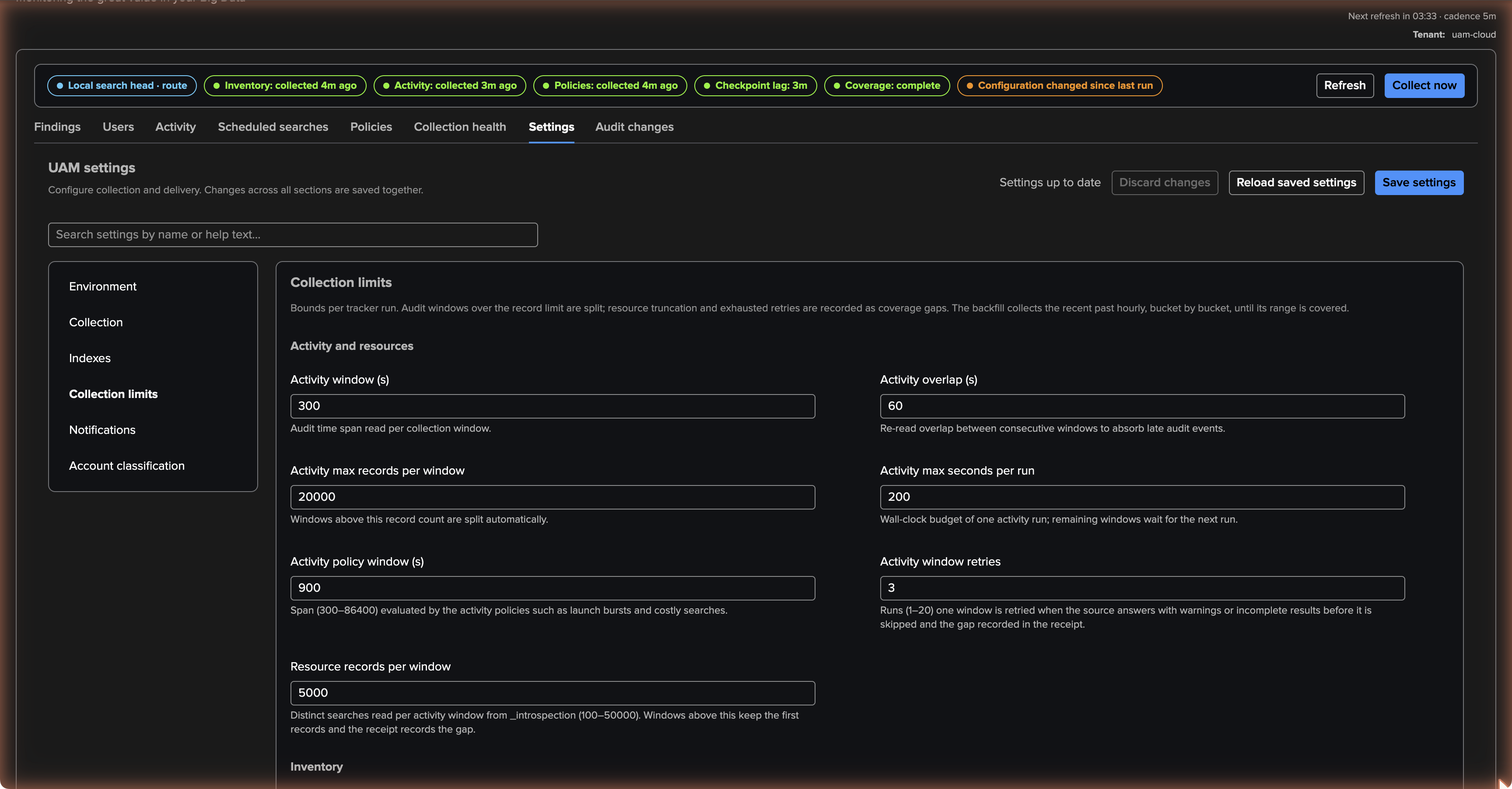This screenshot has width=1512, height=789.
Task: Click Save settings button
Action: pos(1419,182)
